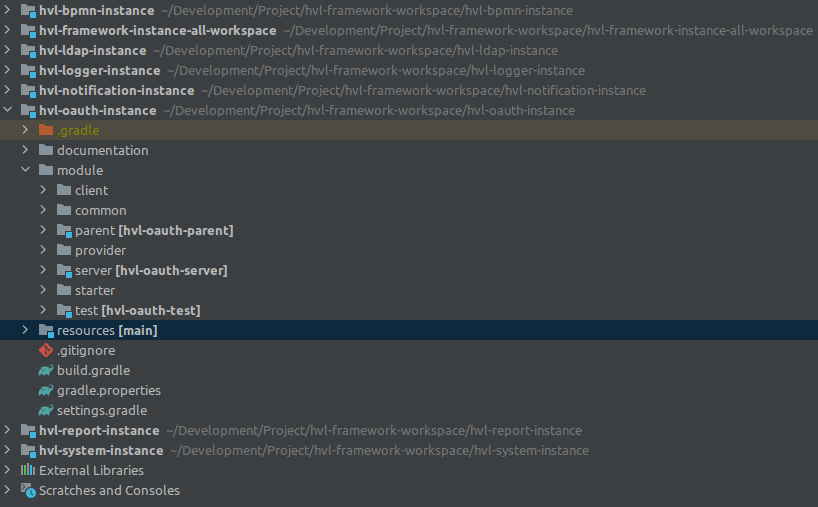Viewport: 818px width, 507px height.
Task: Collapse the module folder chevron
Action: click(25, 170)
